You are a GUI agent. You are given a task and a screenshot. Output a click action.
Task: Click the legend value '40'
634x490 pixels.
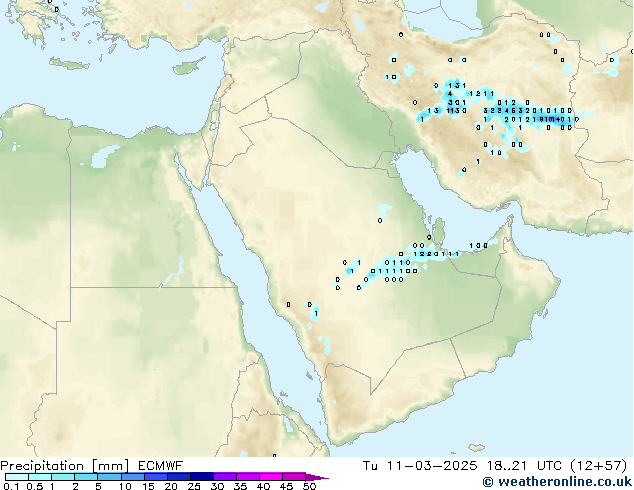(264, 486)
